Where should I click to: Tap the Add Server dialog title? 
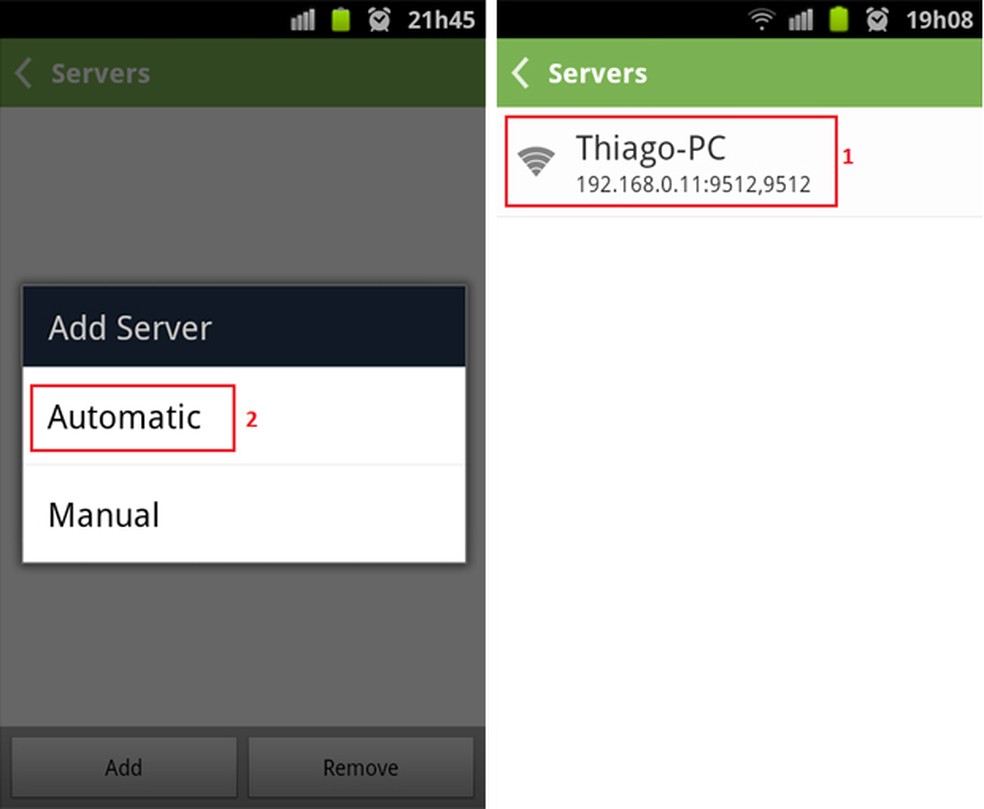(130, 328)
